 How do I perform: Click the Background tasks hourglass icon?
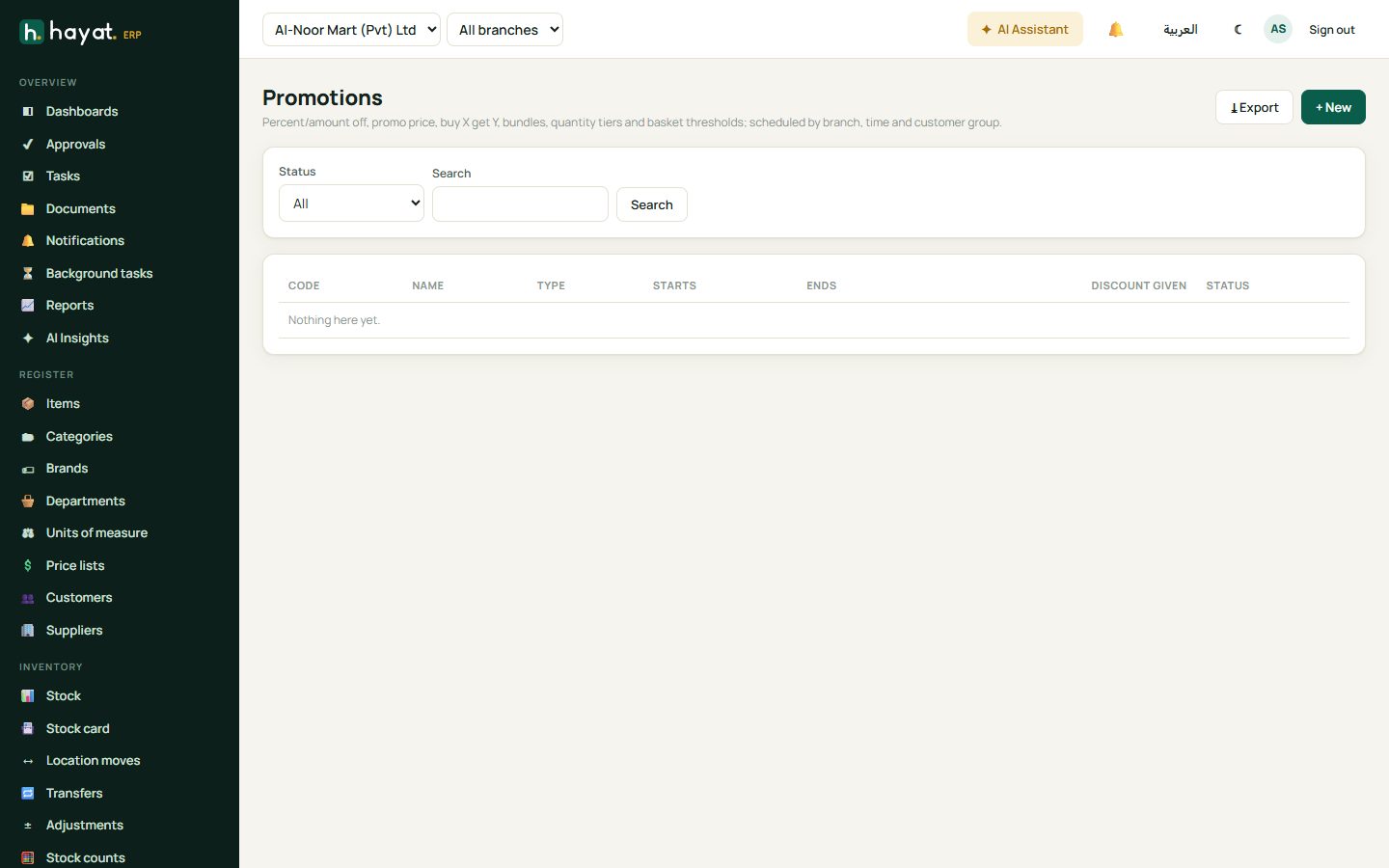click(x=28, y=274)
